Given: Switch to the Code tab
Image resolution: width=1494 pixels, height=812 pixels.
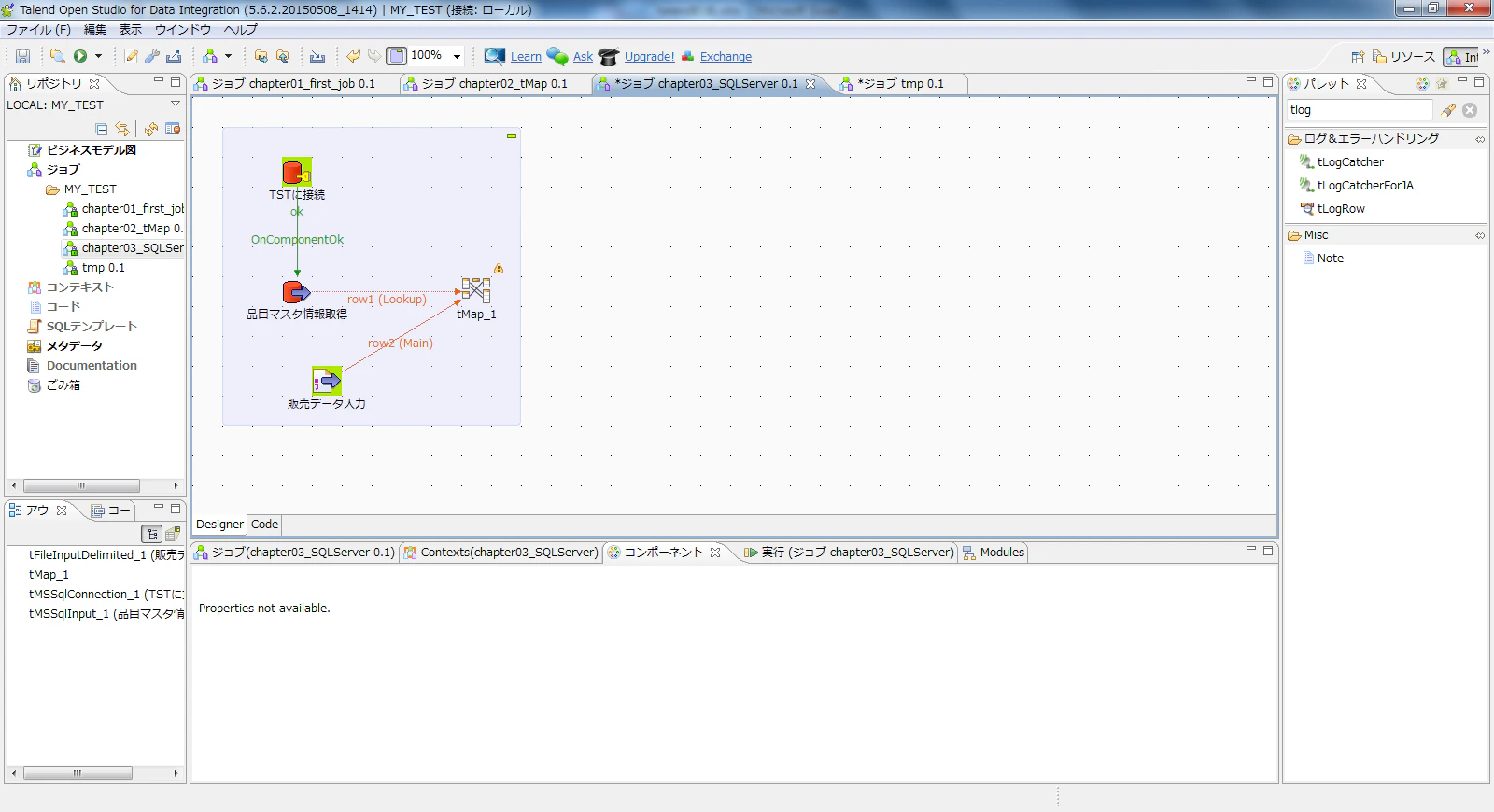Looking at the screenshot, I should pos(264,525).
